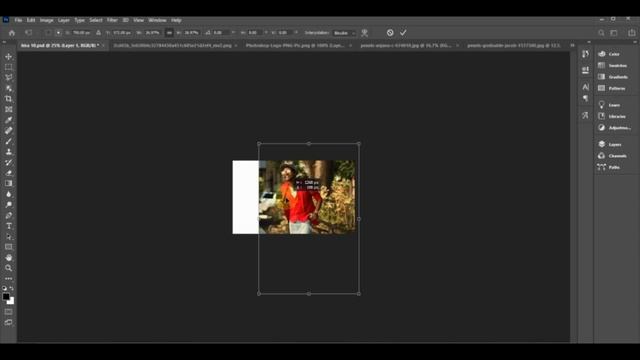Select the Healing Brush tool
Image resolution: width=640 pixels, height=360 pixels.
click(9, 131)
